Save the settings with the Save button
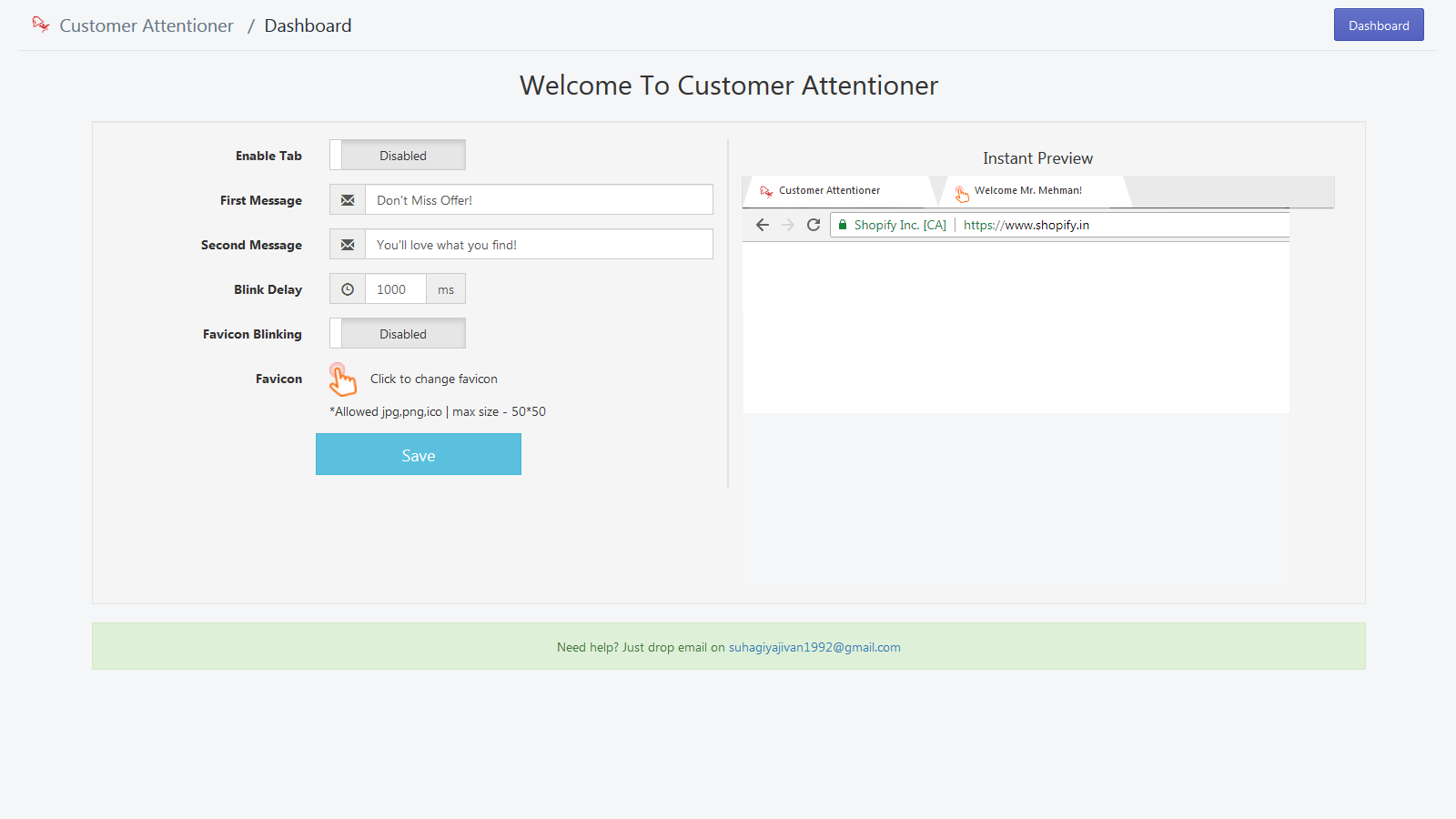1456x819 pixels. point(419,454)
